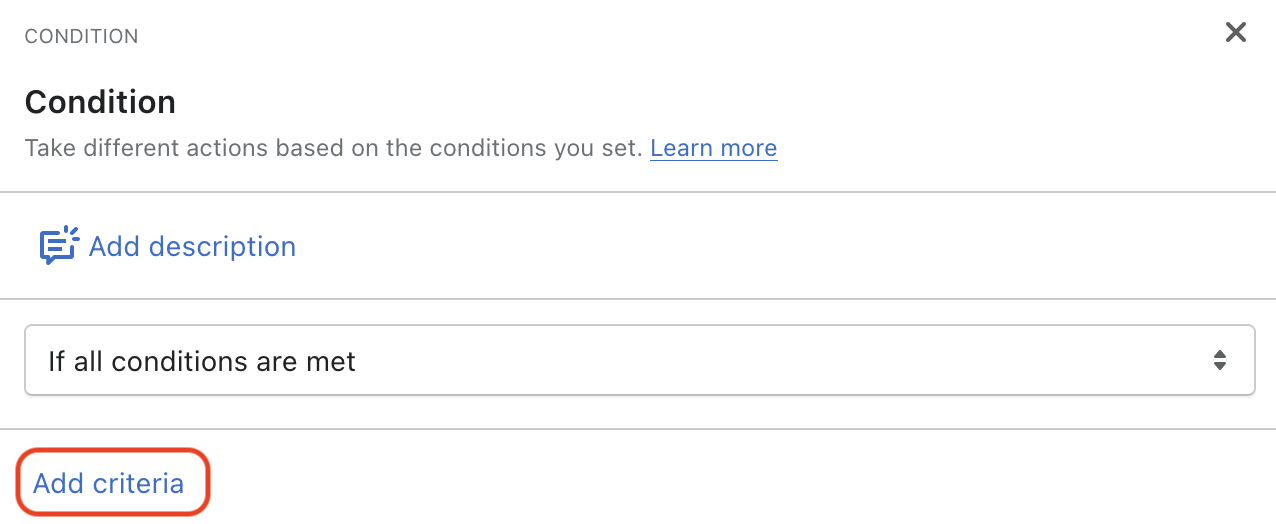Viewport: 1276px width, 524px height.
Task: Select the speech bubble icon beside Add description
Action: click(x=59, y=246)
